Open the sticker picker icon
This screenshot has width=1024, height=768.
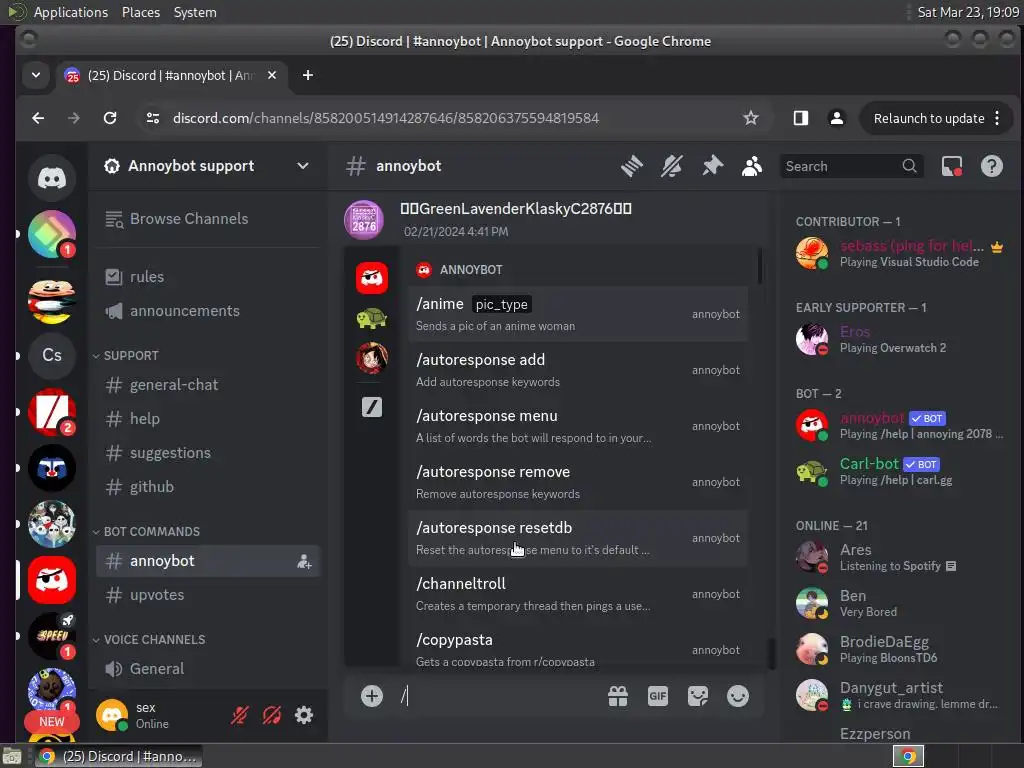point(697,697)
